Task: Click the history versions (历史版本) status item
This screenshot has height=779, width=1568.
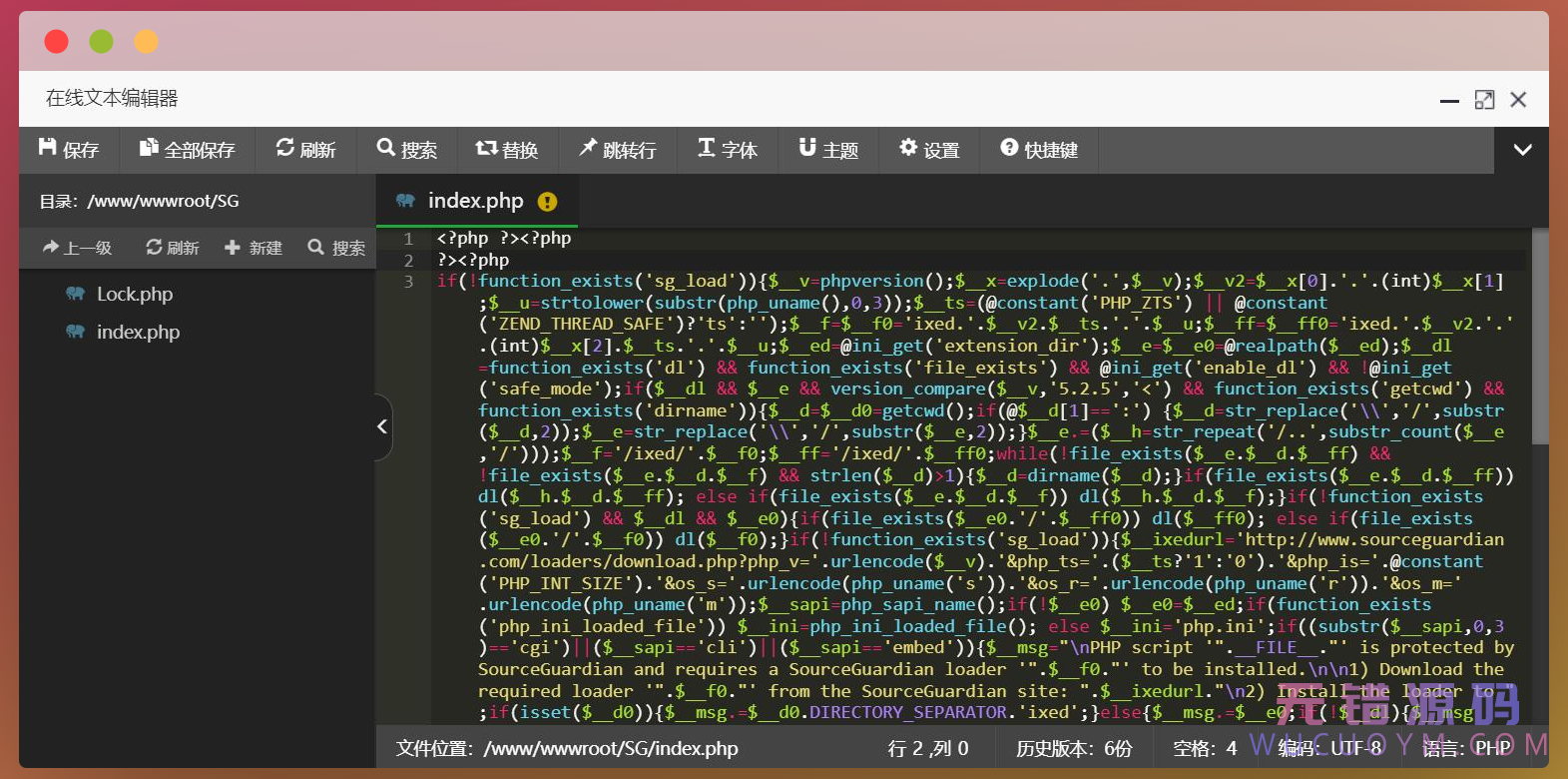Action: coord(1074,748)
